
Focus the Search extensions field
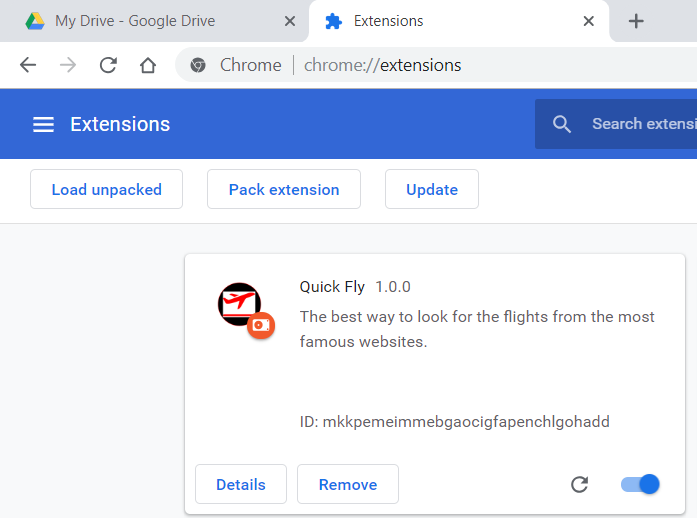click(x=616, y=124)
